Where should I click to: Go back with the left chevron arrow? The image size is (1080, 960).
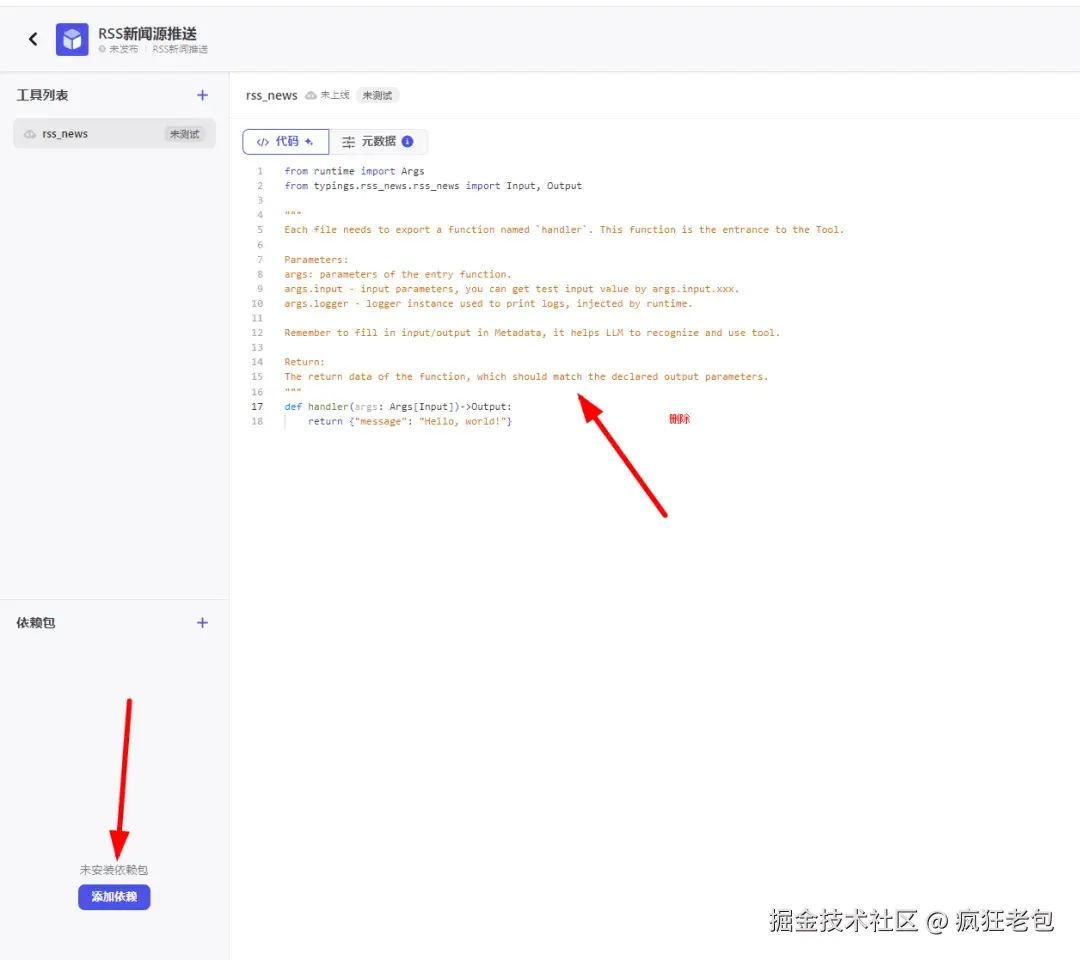[32, 39]
